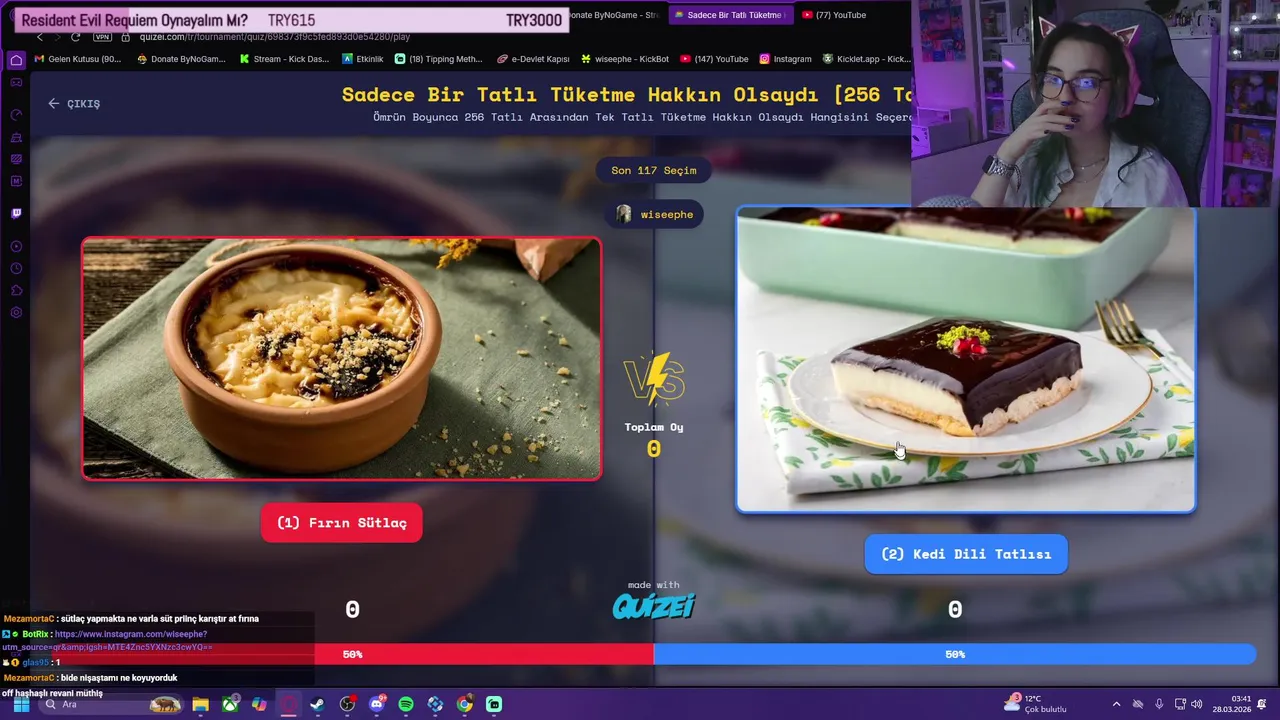Viewport: 1280px width, 720px height.
Task: Click microphone icon in system tray
Action: (x=1159, y=704)
